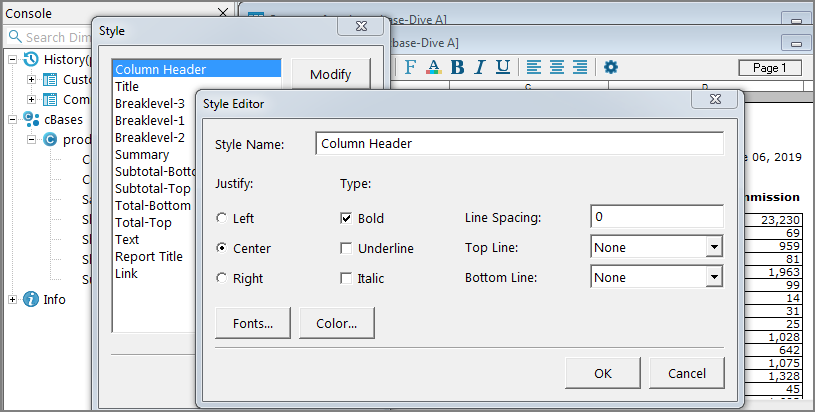Check the Italic checkbox

pos(346,278)
